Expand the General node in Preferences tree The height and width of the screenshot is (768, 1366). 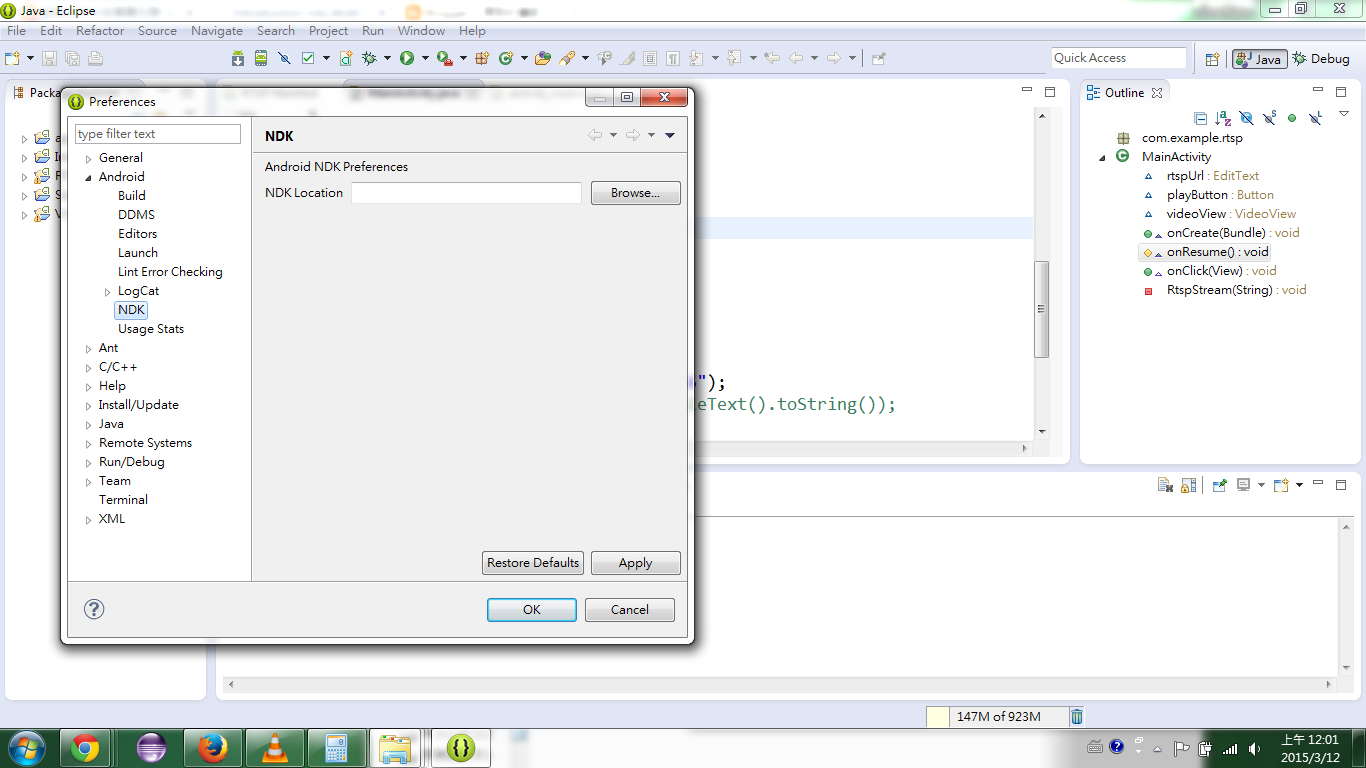pyautogui.click(x=88, y=158)
